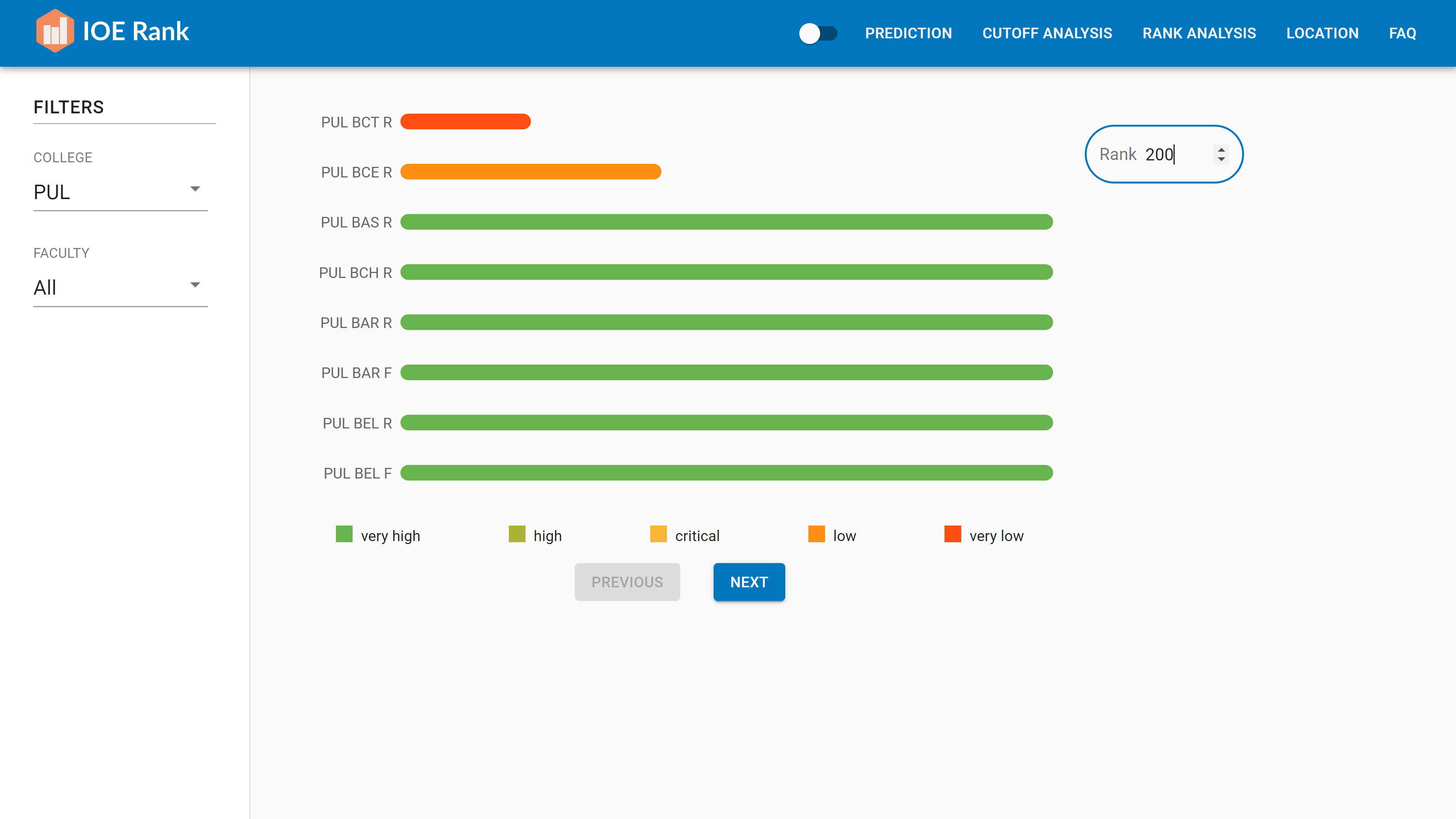Expand the College dropdown showing PUL
This screenshot has height=819, width=1456.
tap(120, 191)
